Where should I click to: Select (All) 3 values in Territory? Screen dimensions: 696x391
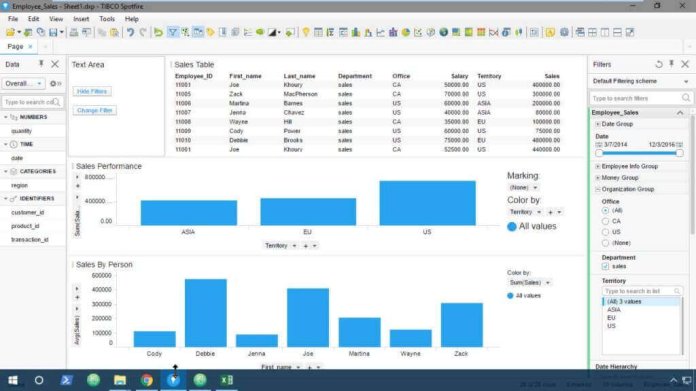coord(641,302)
